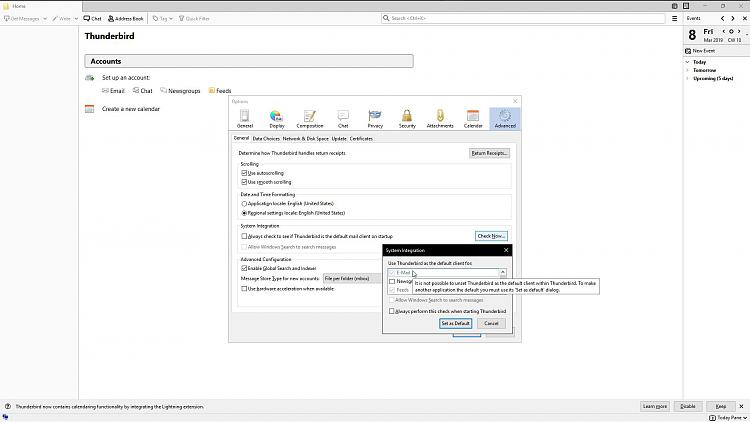The image size is (750, 422).
Task: Open the Display options pane
Action: [x=276, y=118]
